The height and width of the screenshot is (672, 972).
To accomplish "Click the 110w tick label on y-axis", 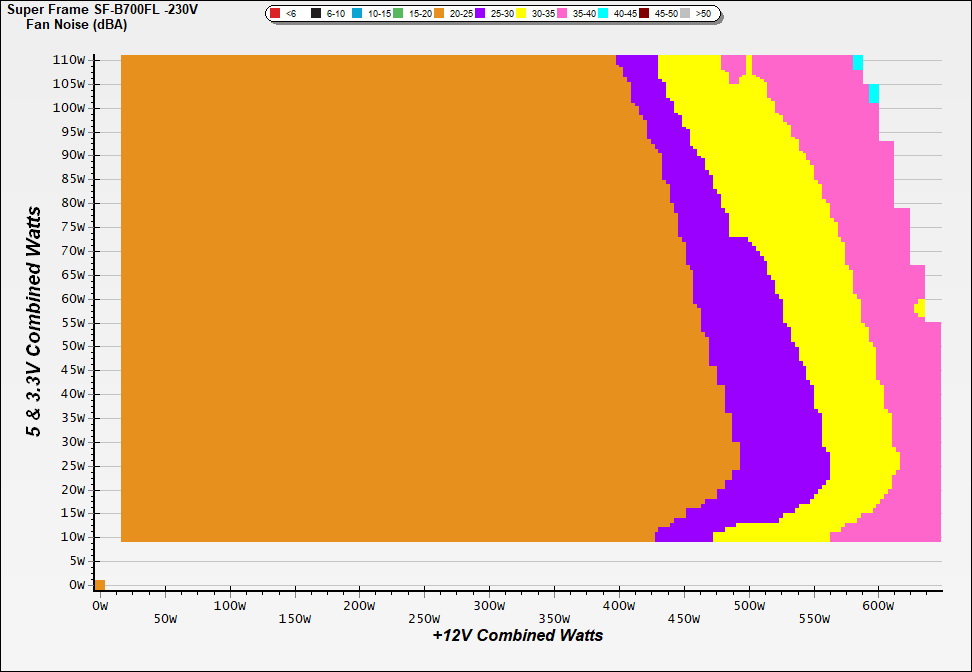I will (x=71, y=60).
